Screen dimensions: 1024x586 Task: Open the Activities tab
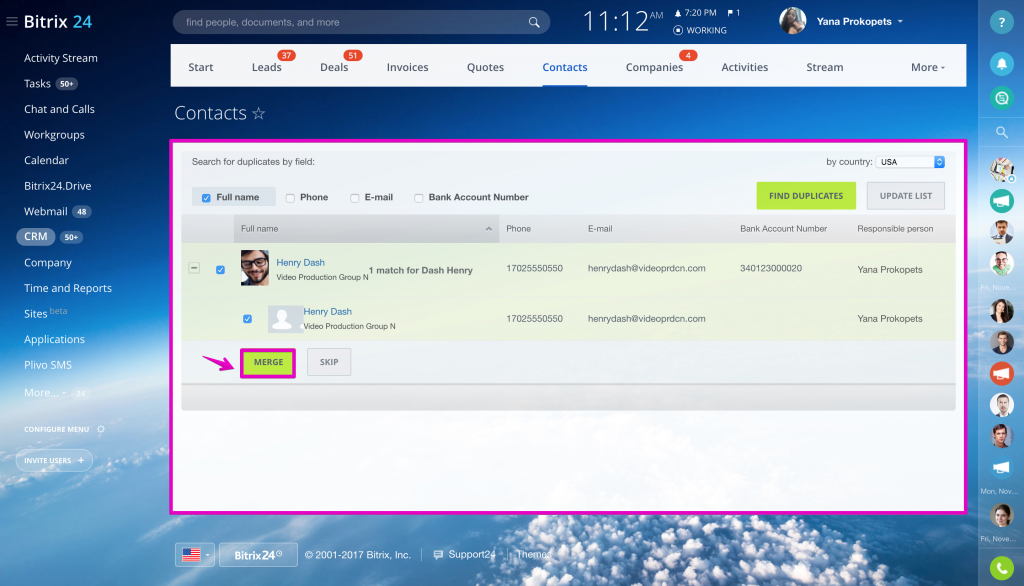pos(744,67)
